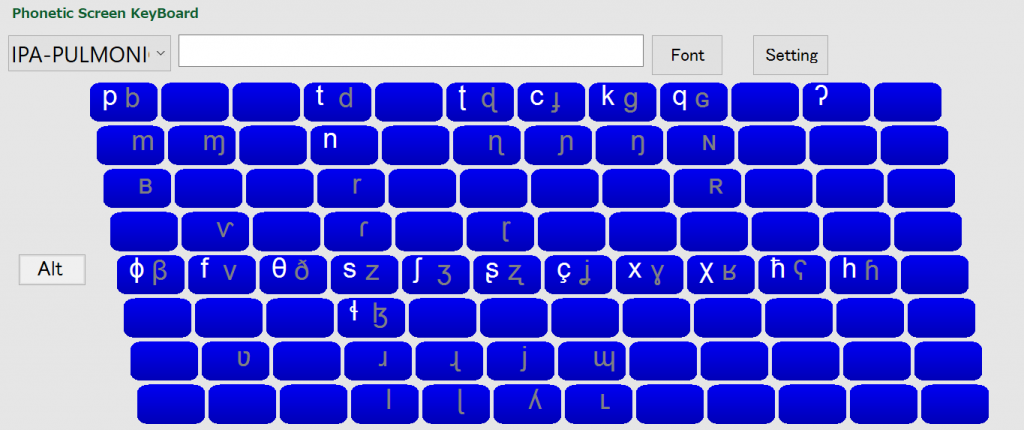Tap the 'q ɢ' uvular plosive key

pos(694,102)
